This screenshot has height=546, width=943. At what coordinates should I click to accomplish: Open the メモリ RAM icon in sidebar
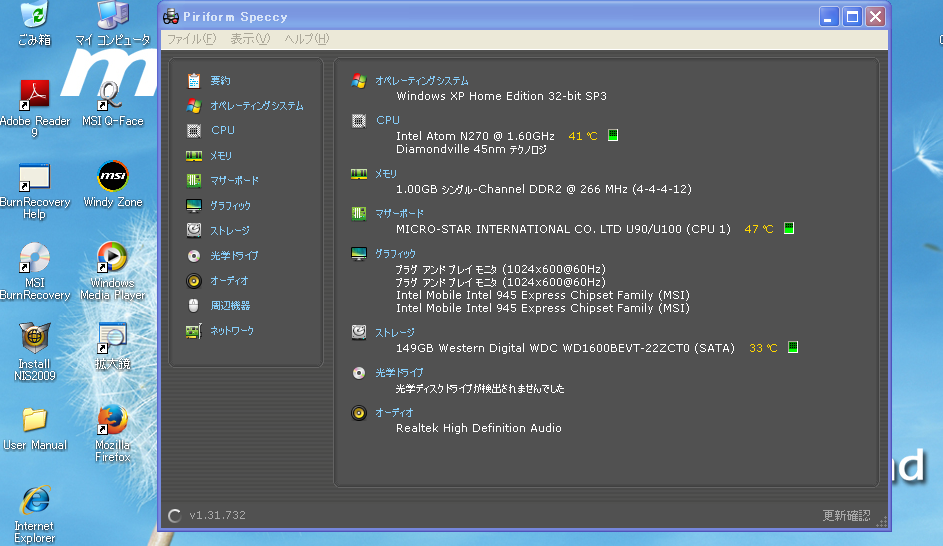point(194,156)
